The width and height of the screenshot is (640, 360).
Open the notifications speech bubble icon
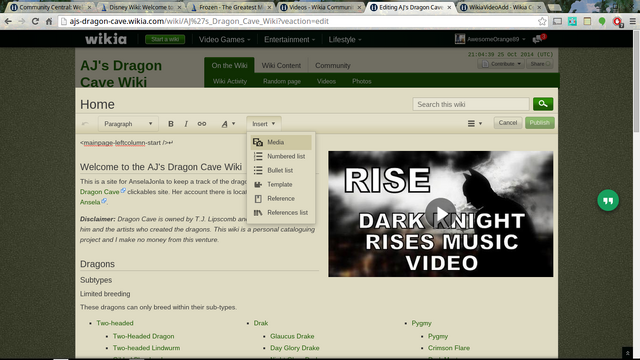[538, 39]
